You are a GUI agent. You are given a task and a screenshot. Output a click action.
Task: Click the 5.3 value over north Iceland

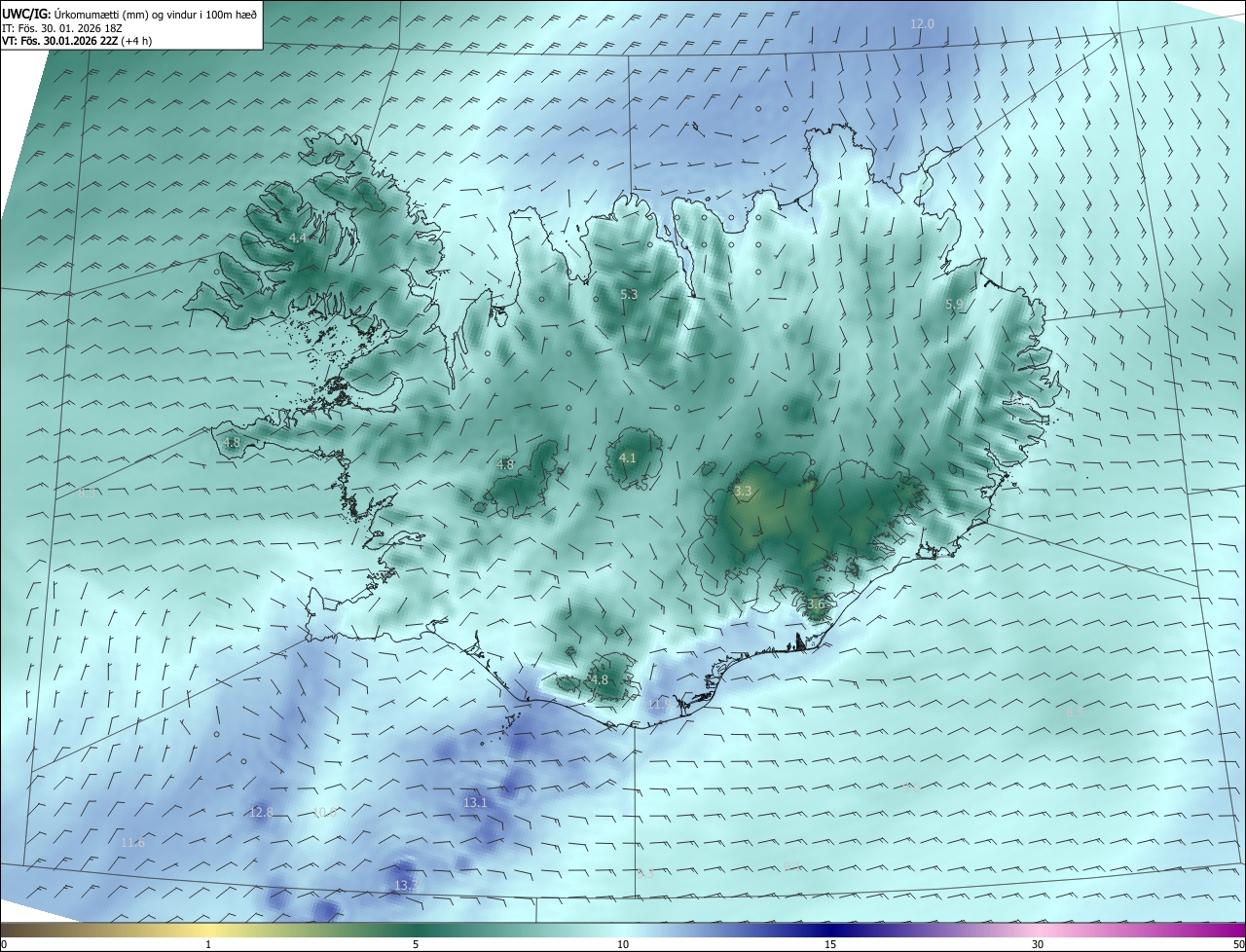coord(629,294)
